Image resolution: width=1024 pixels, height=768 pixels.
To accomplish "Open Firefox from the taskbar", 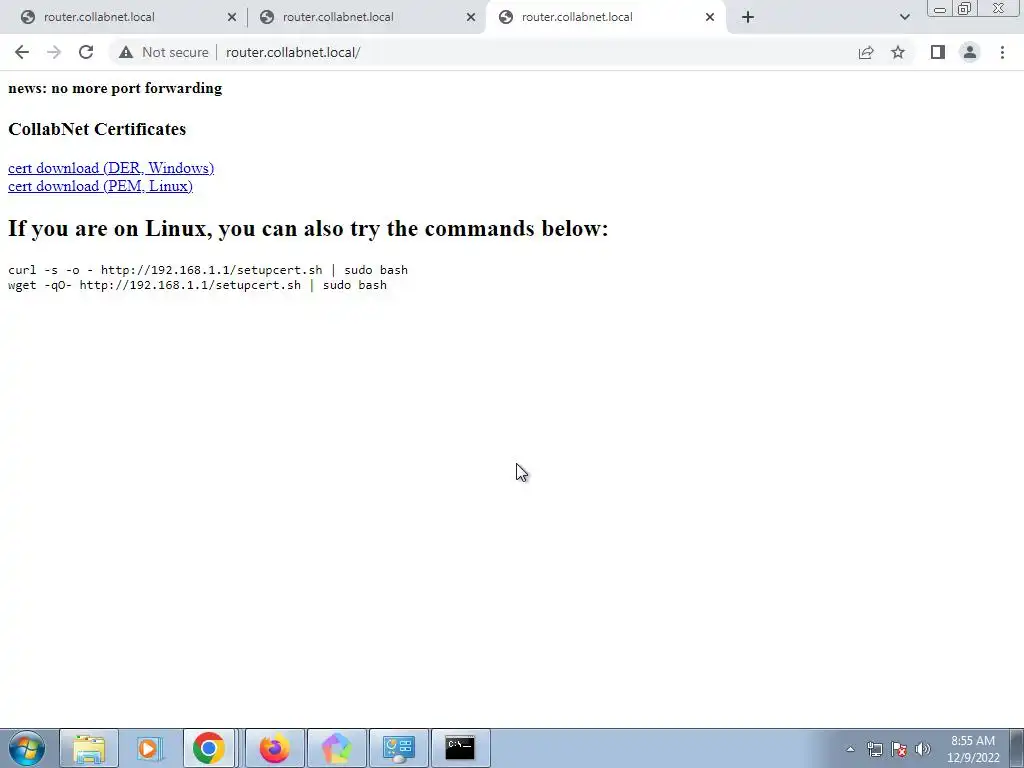I will [275, 748].
